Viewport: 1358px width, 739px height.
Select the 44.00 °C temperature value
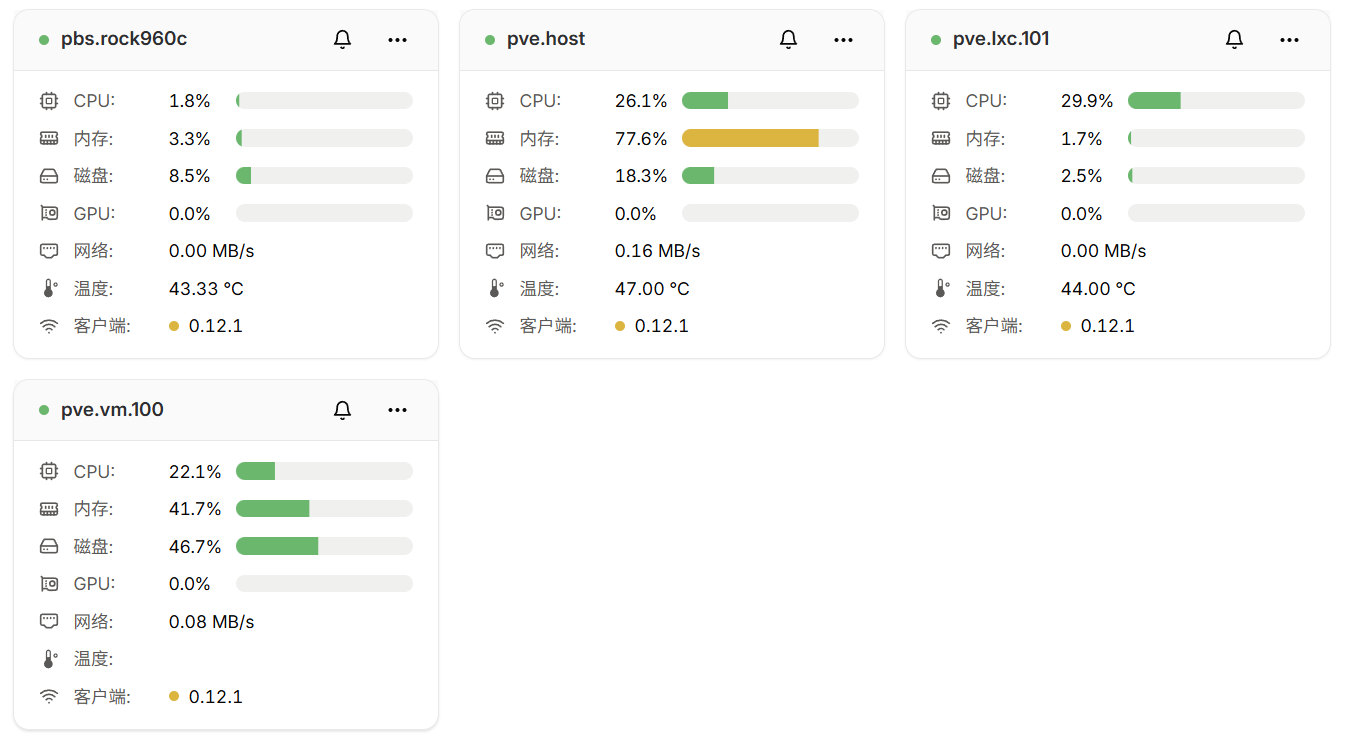pos(1098,289)
